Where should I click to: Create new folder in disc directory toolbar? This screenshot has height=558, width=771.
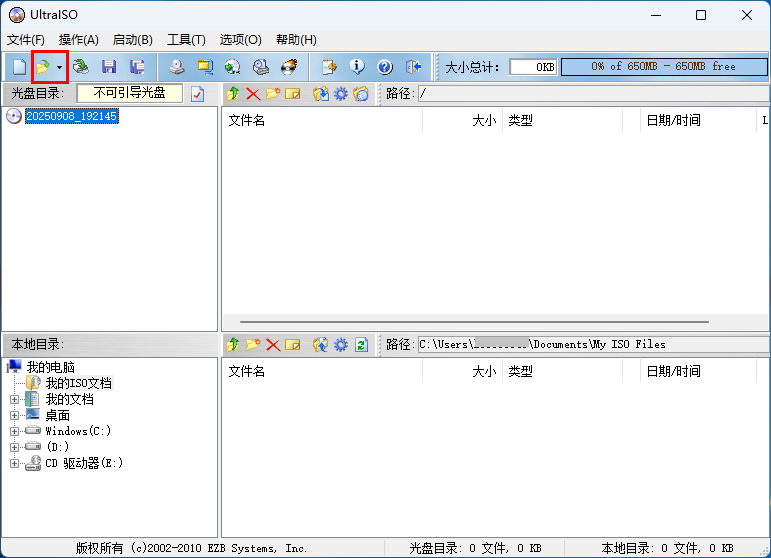coord(273,93)
